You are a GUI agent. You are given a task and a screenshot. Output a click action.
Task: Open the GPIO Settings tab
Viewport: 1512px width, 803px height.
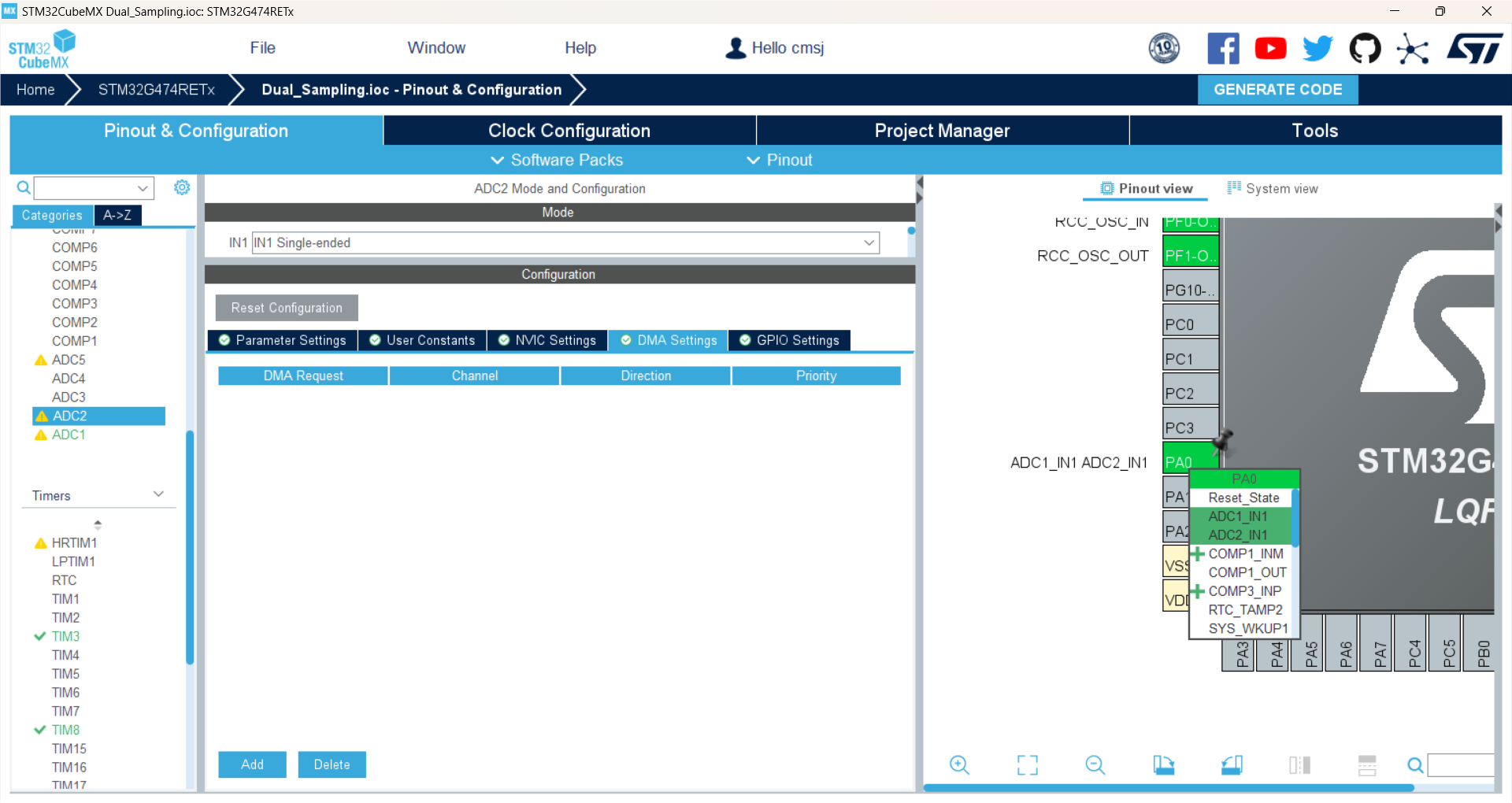pyautogui.click(x=790, y=340)
